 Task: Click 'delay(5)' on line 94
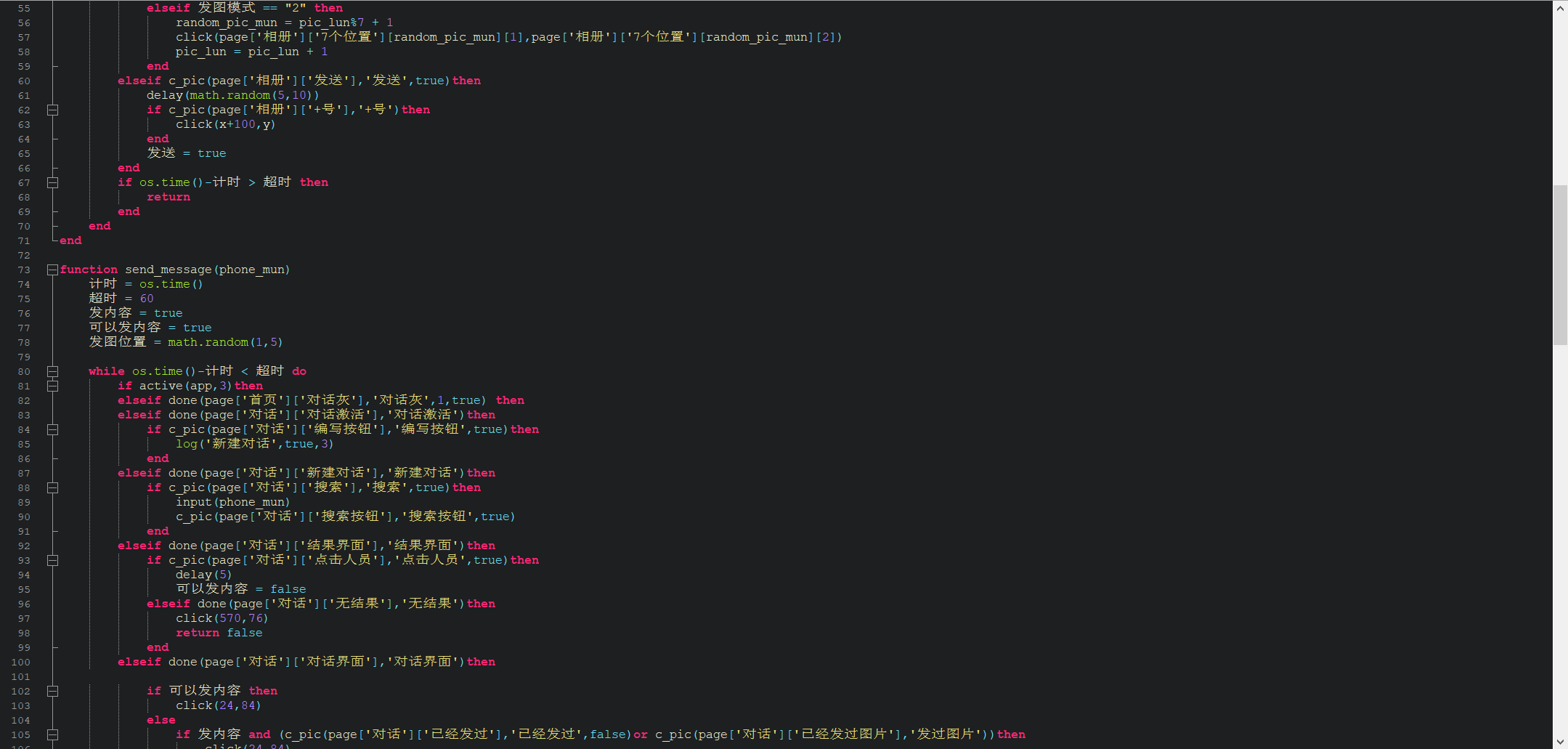pos(203,575)
